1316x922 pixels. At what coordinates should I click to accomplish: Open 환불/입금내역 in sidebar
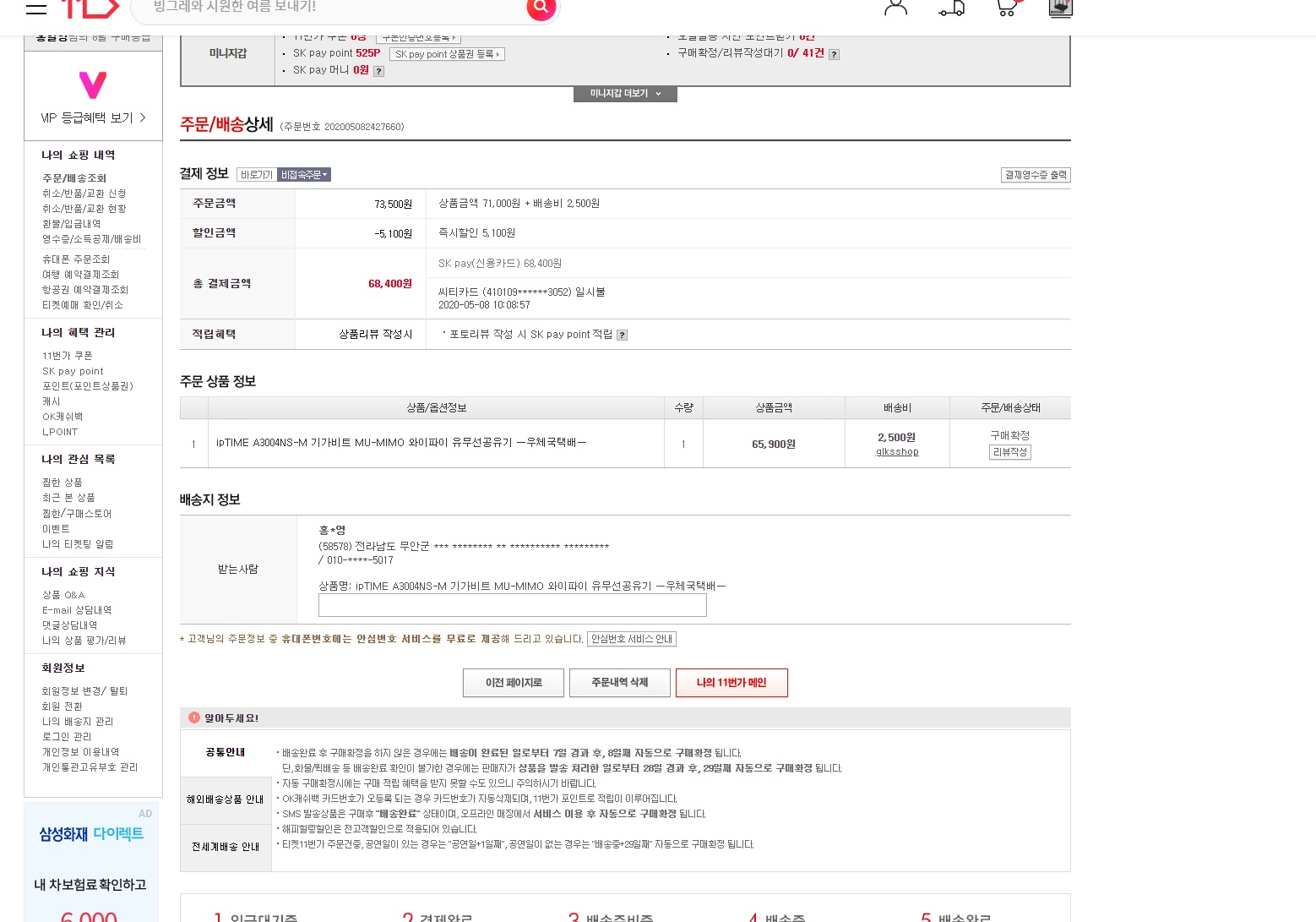[x=72, y=224]
